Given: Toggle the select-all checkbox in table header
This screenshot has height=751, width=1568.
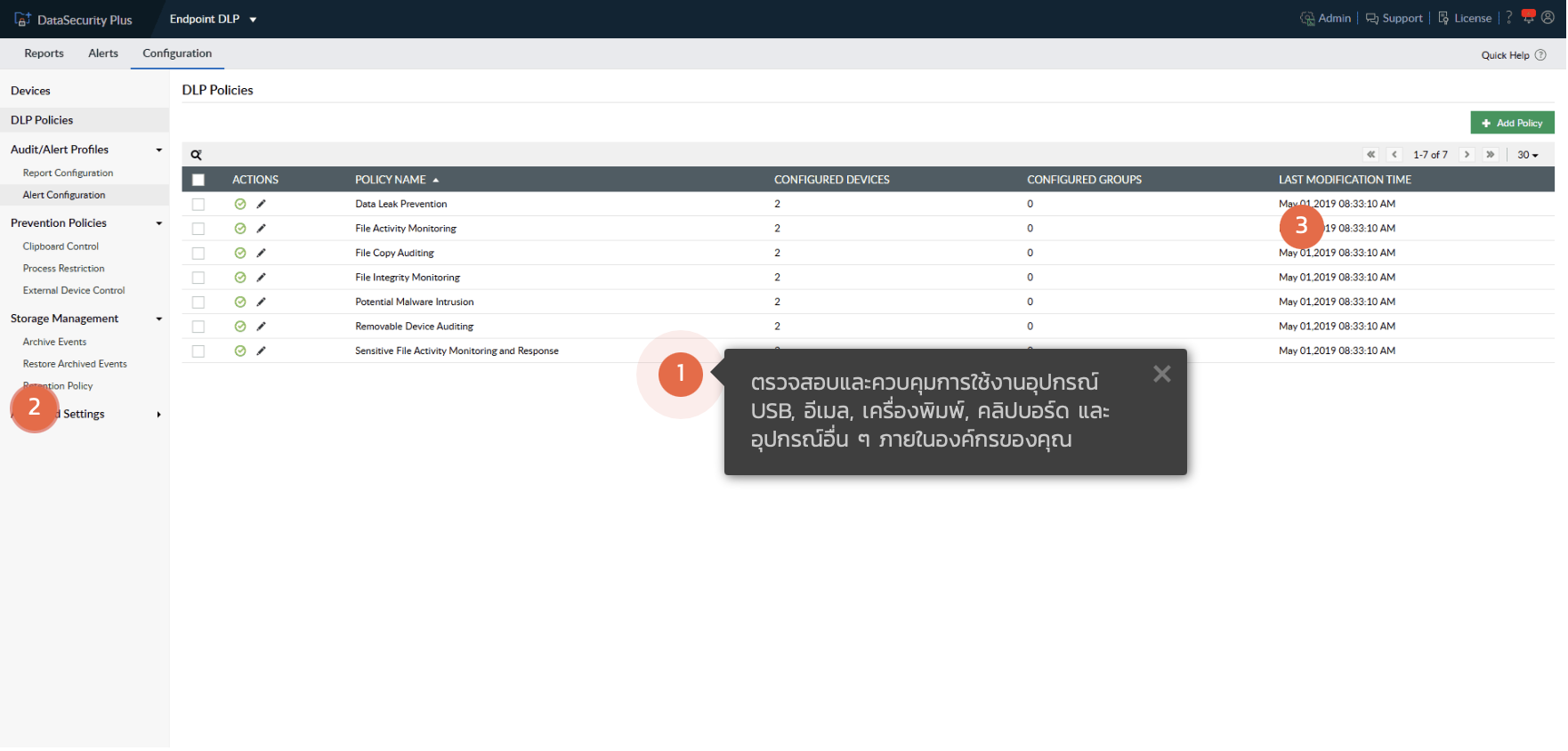Looking at the screenshot, I should 198,180.
